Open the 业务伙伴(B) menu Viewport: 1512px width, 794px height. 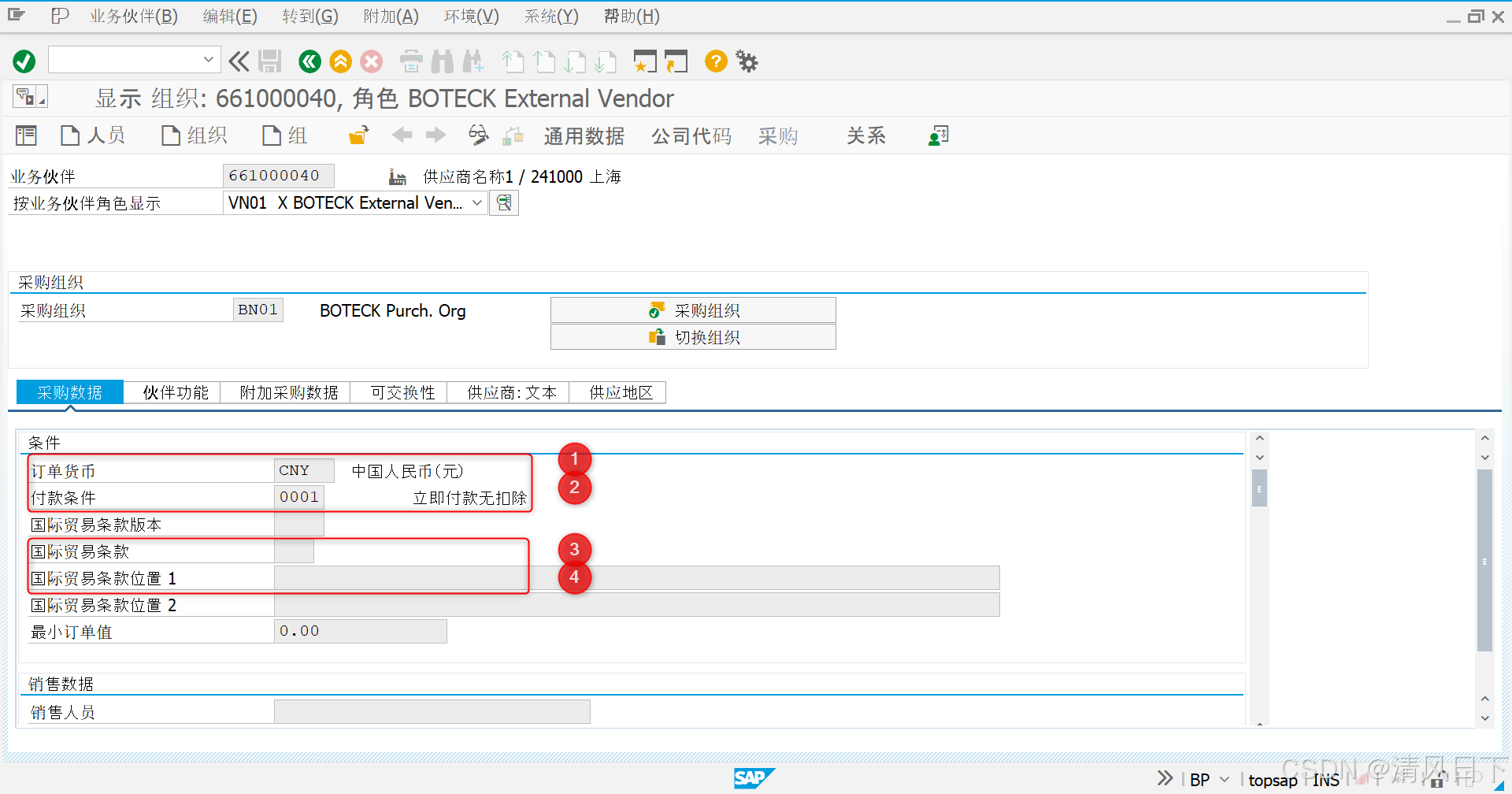[134, 16]
